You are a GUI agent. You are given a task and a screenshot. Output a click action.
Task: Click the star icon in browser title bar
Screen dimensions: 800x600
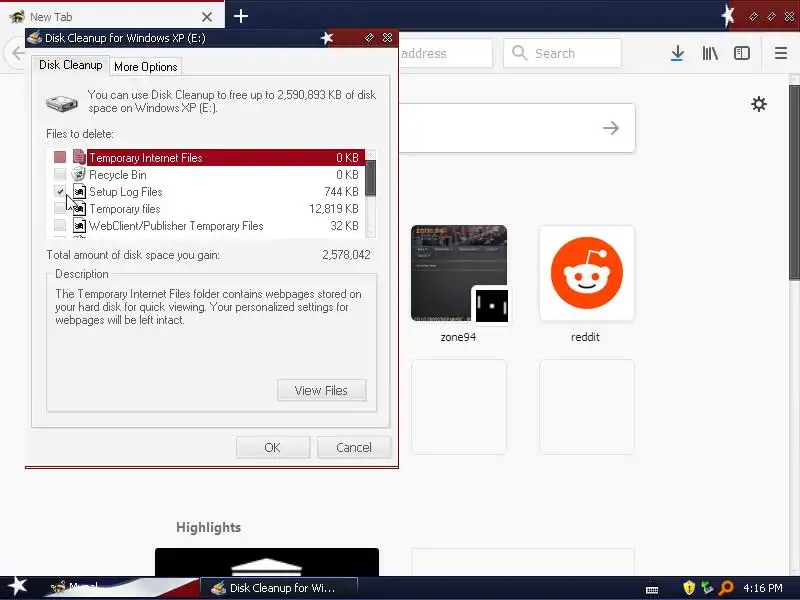728,16
